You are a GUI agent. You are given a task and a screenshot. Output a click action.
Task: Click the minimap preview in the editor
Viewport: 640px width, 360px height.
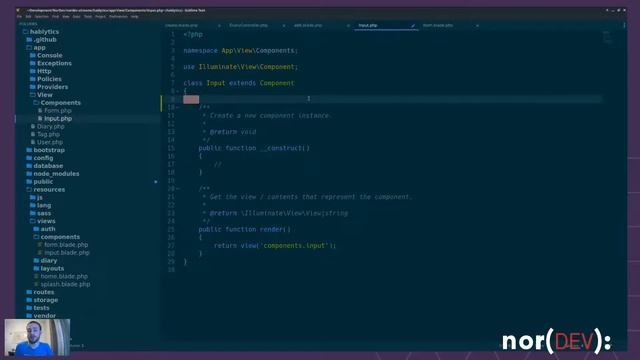607,37
